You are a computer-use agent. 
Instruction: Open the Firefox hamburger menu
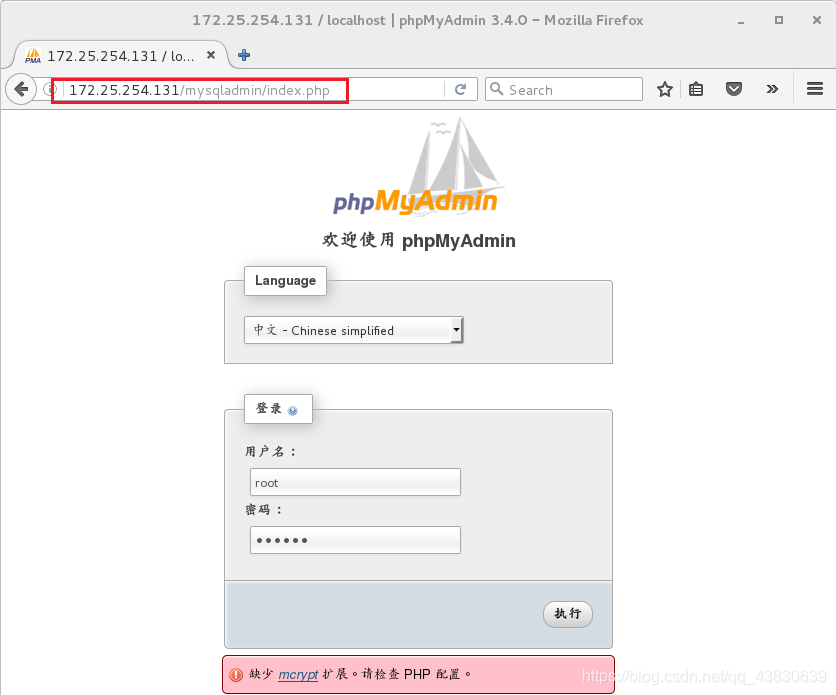click(815, 88)
